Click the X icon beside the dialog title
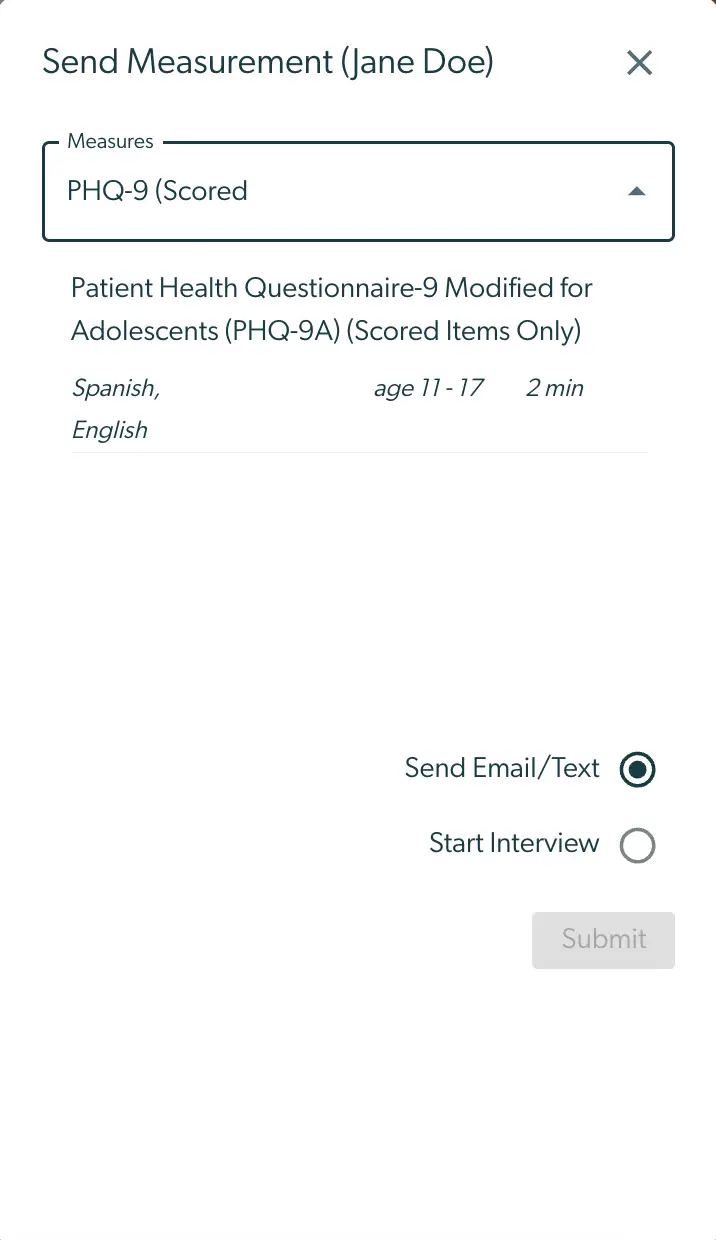Screen dimensions: 716x1240 point(639,62)
